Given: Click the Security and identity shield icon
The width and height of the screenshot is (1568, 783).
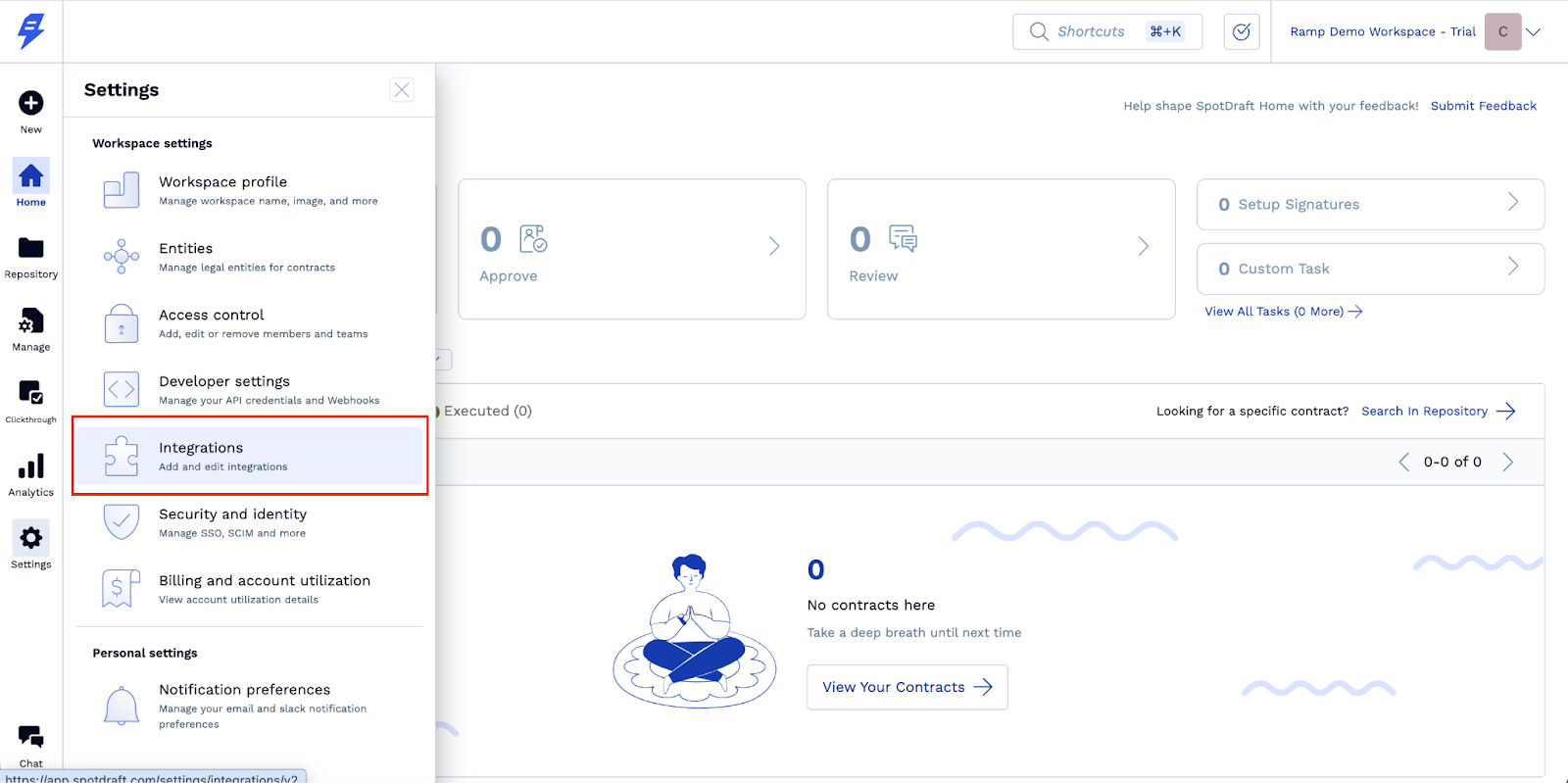Looking at the screenshot, I should [x=122, y=522].
